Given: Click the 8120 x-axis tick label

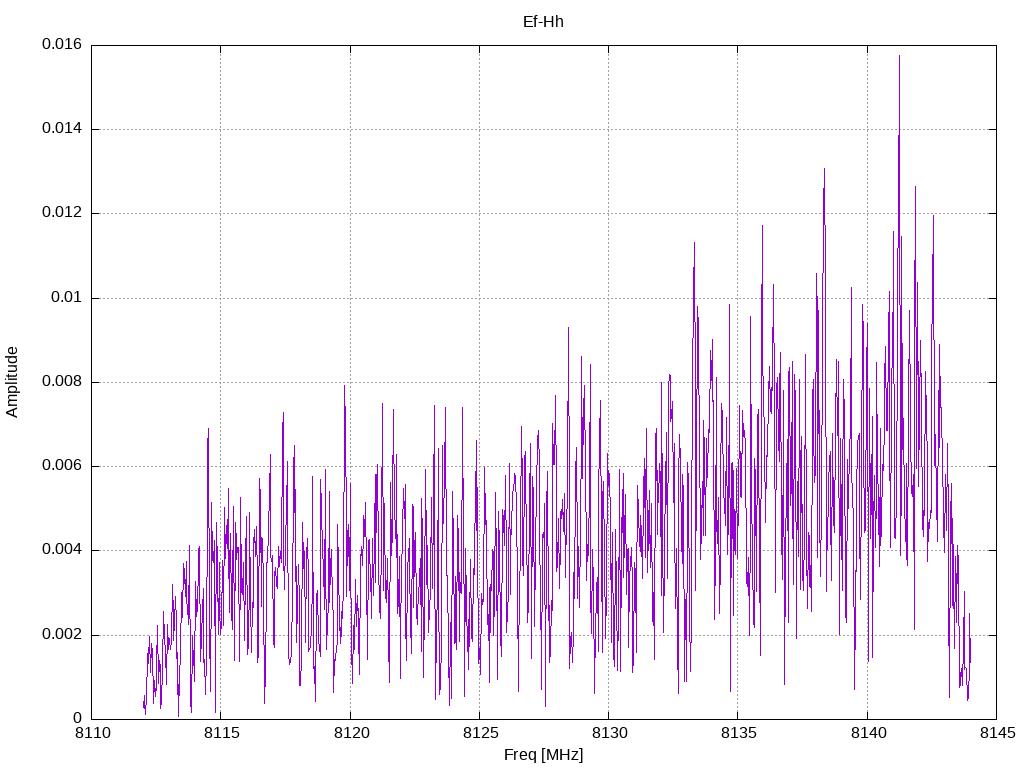Looking at the screenshot, I should click(351, 733).
